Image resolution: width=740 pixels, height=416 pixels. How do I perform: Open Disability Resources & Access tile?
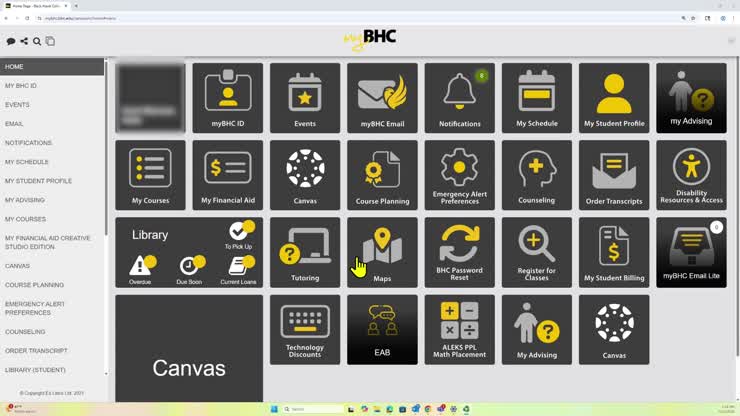(x=691, y=175)
